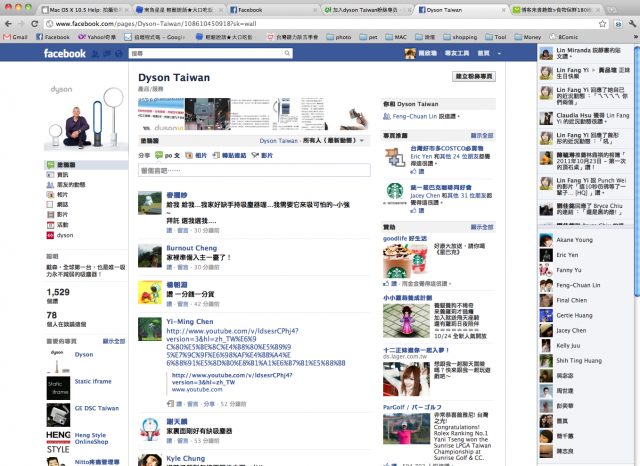
Task: Open Lin Miranda ticker story
Action: pos(586,53)
